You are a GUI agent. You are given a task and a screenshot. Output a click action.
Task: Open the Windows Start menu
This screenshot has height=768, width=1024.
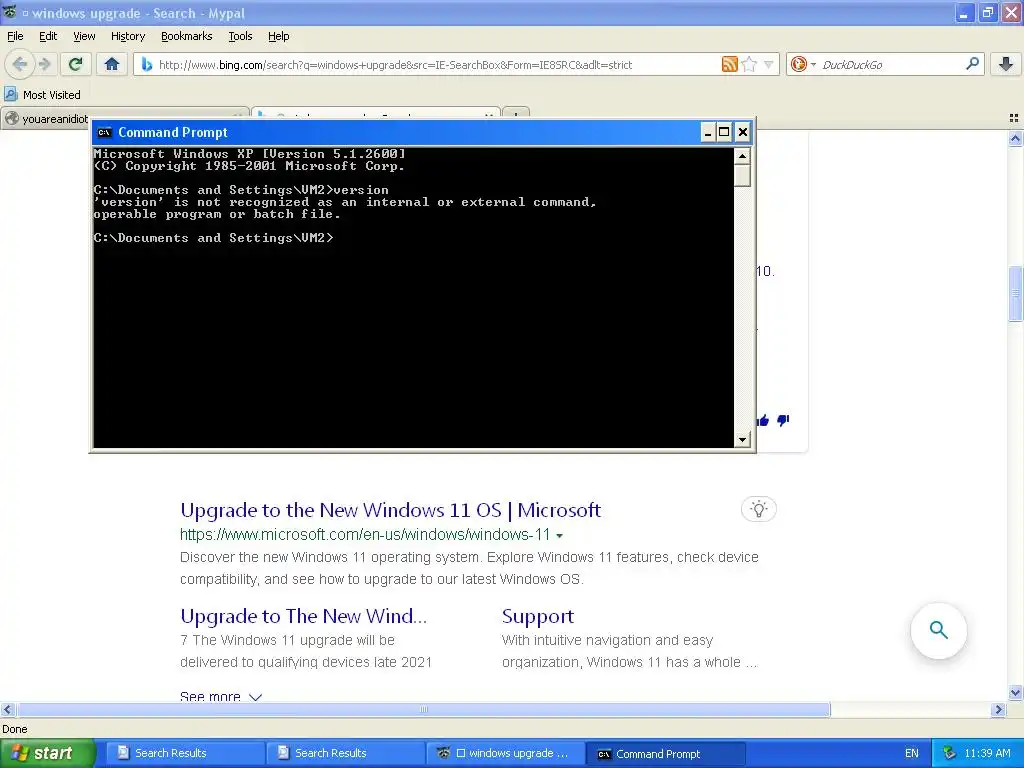(48, 753)
